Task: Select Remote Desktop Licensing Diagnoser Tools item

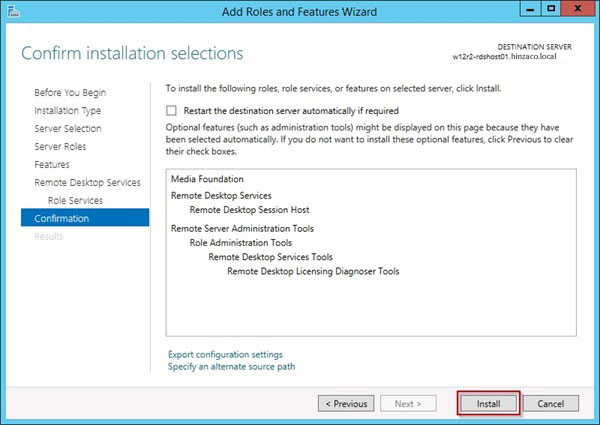Action: pyautogui.click(x=313, y=271)
